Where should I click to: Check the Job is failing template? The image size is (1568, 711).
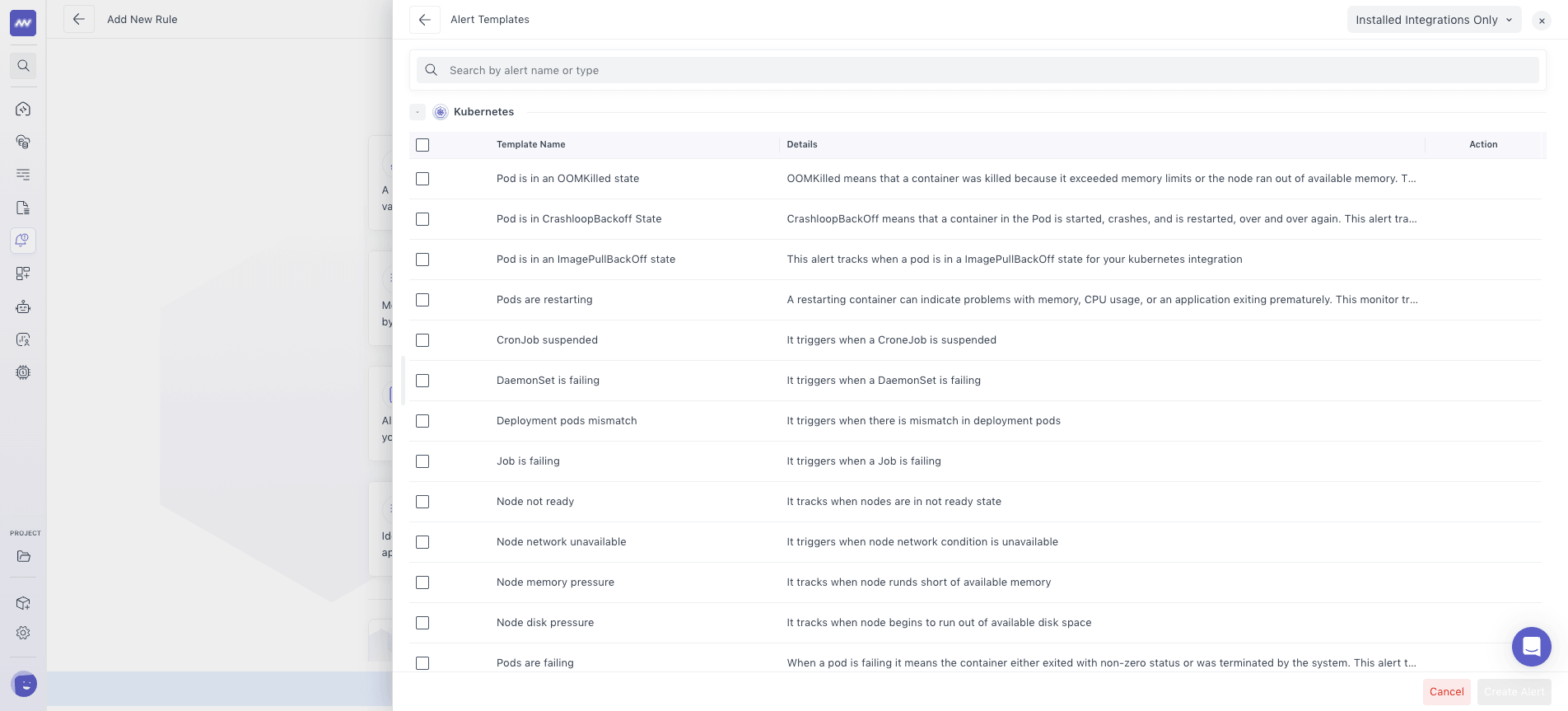tap(422, 461)
